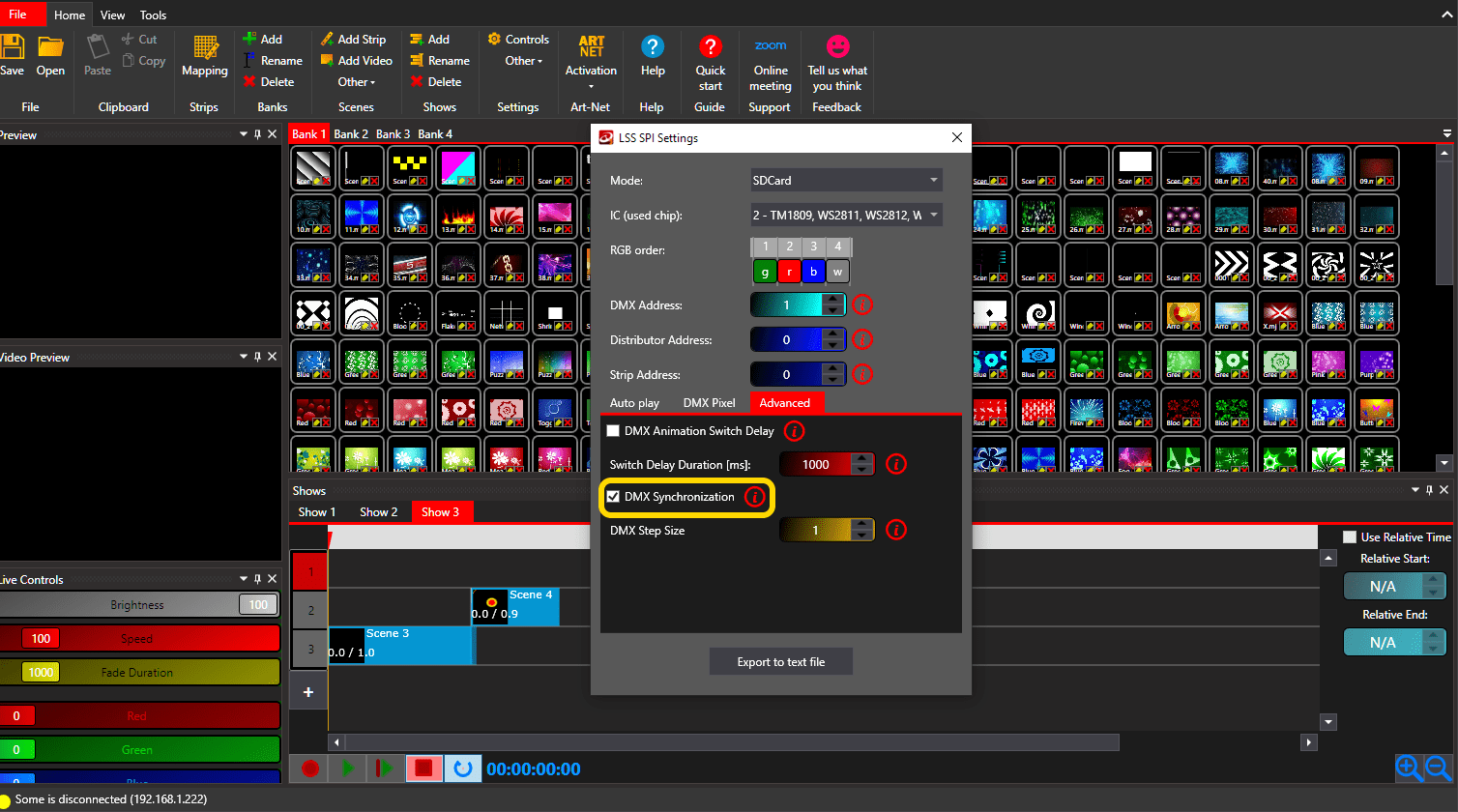Viewport: 1458px width, 812px height.
Task: Adjust the Brightness slider
Action: pos(138,605)
